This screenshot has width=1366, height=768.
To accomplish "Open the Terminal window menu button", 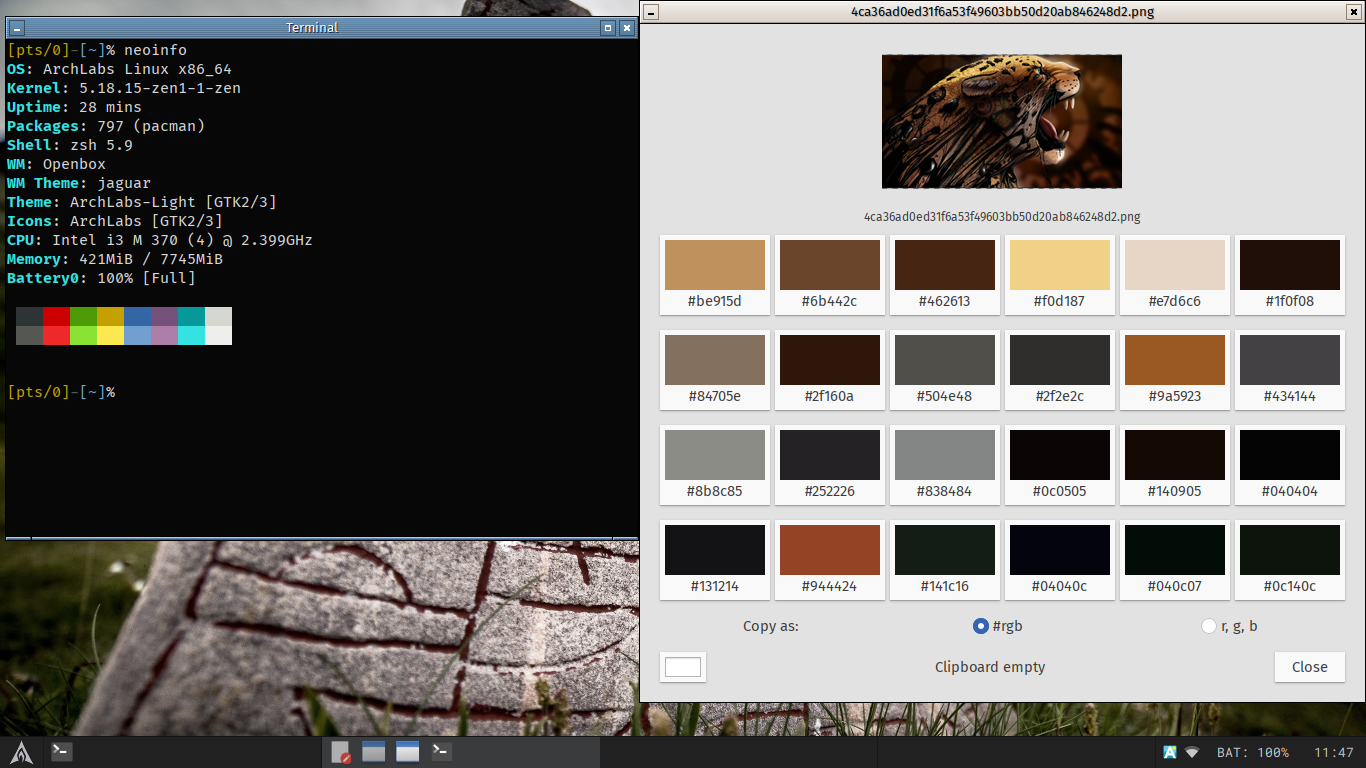I will pyautogui.click(x=17, y=28).
